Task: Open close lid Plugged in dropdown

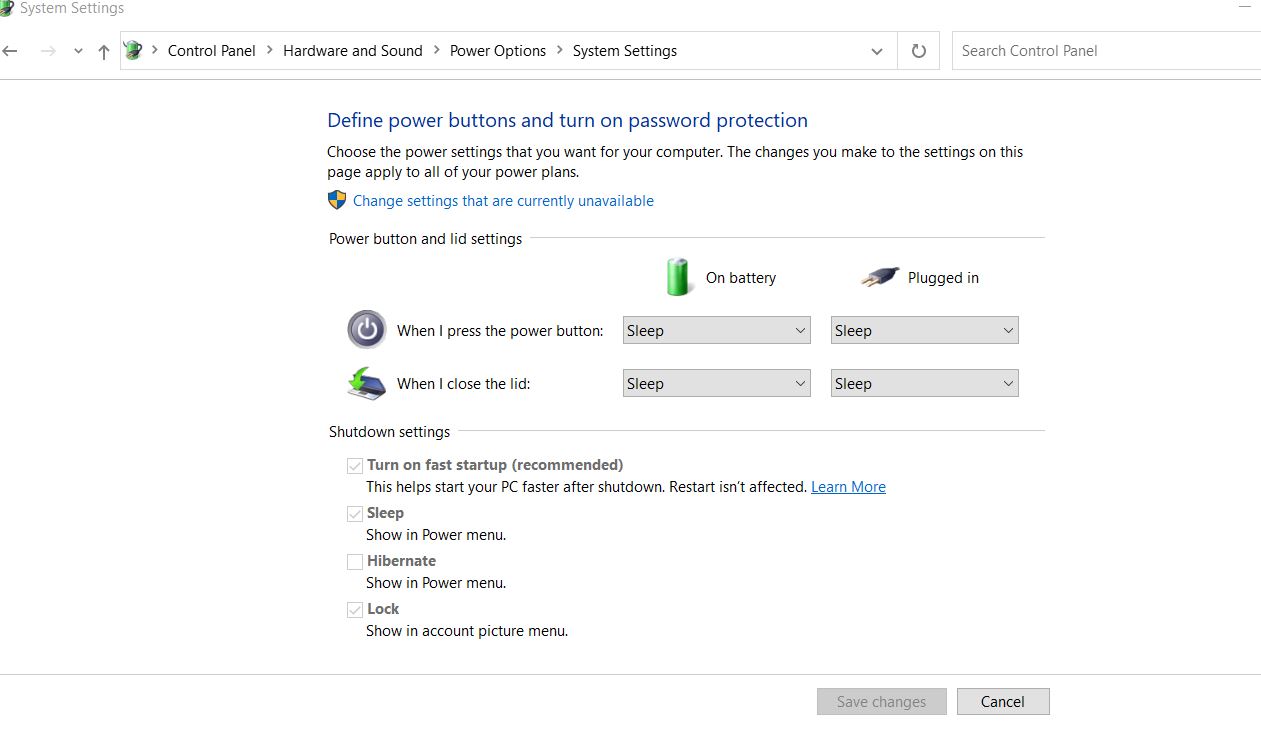Action: [x=925, y=384]
